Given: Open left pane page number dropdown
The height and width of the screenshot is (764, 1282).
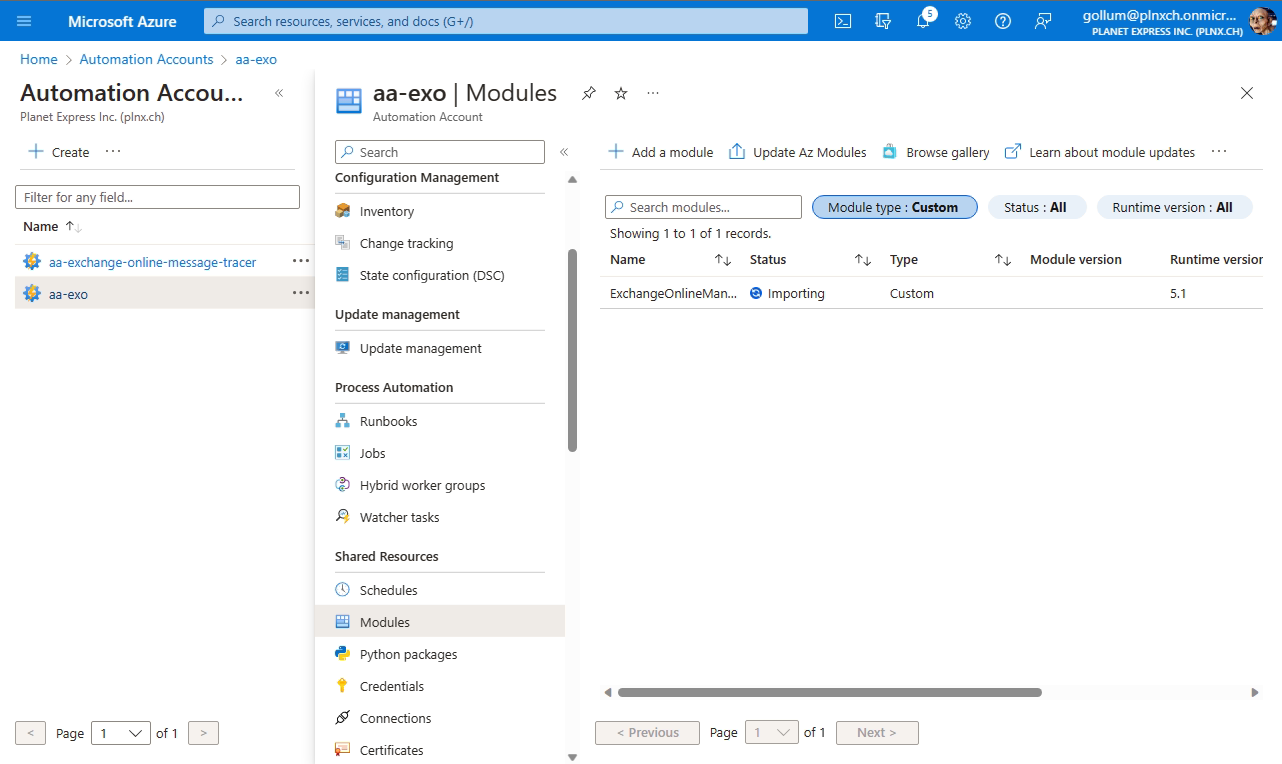Looking at the screenshot, I should tap(120, 733).
